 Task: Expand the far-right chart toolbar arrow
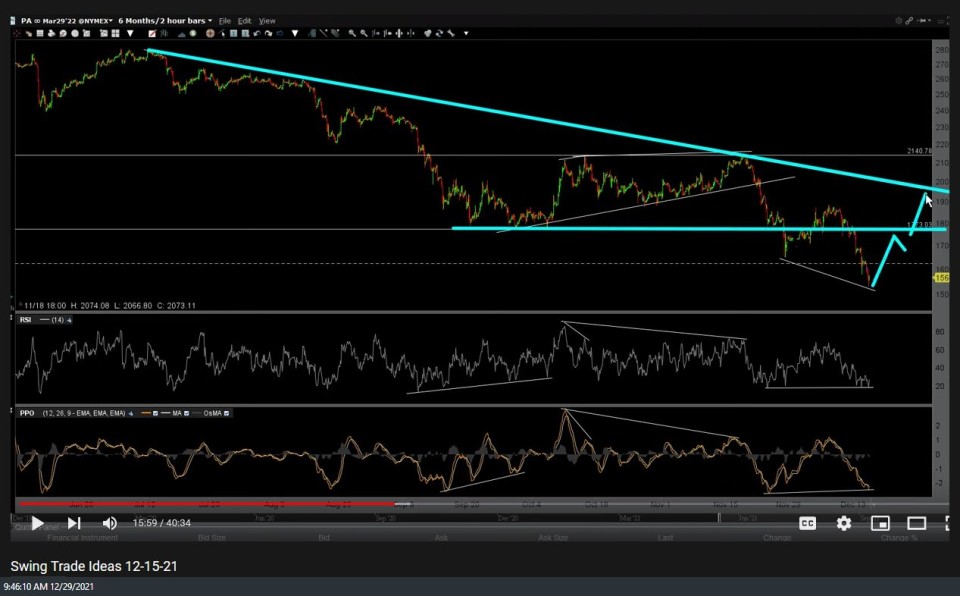pos(465,33)
